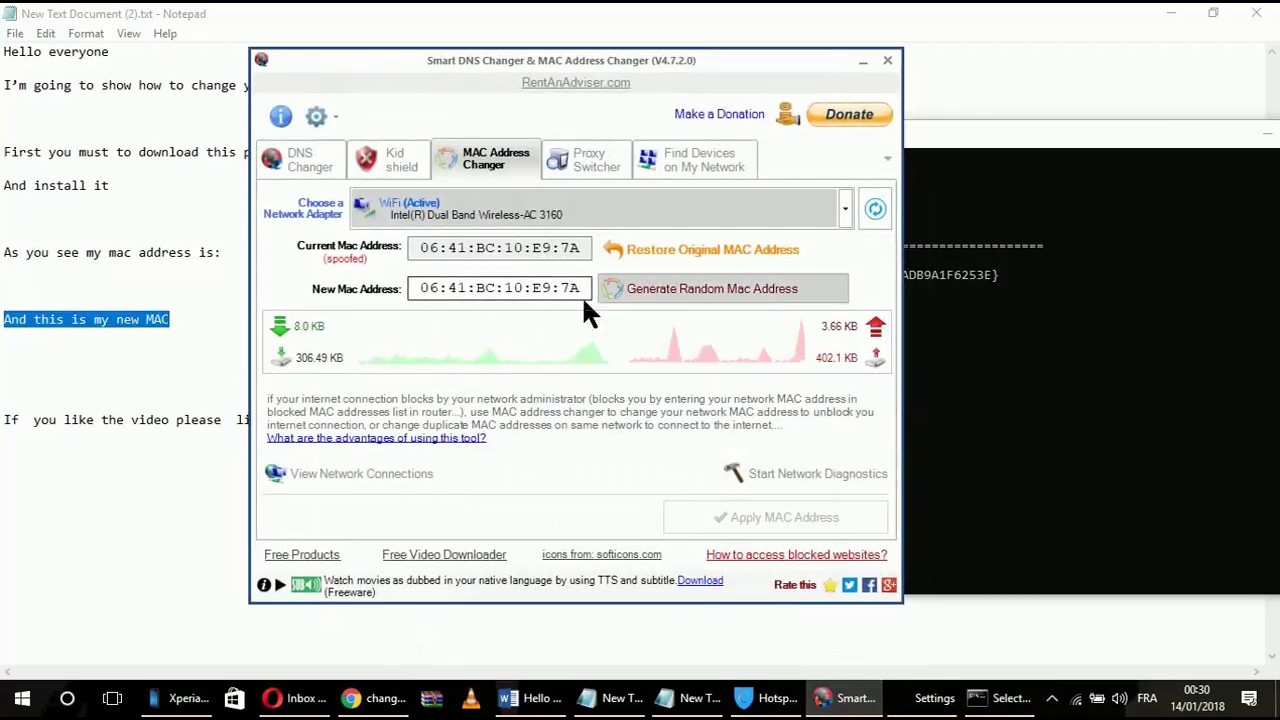Open 'How to access blocked websites?' link
This screenshot has height=720, width=1280.
(797, 555)
